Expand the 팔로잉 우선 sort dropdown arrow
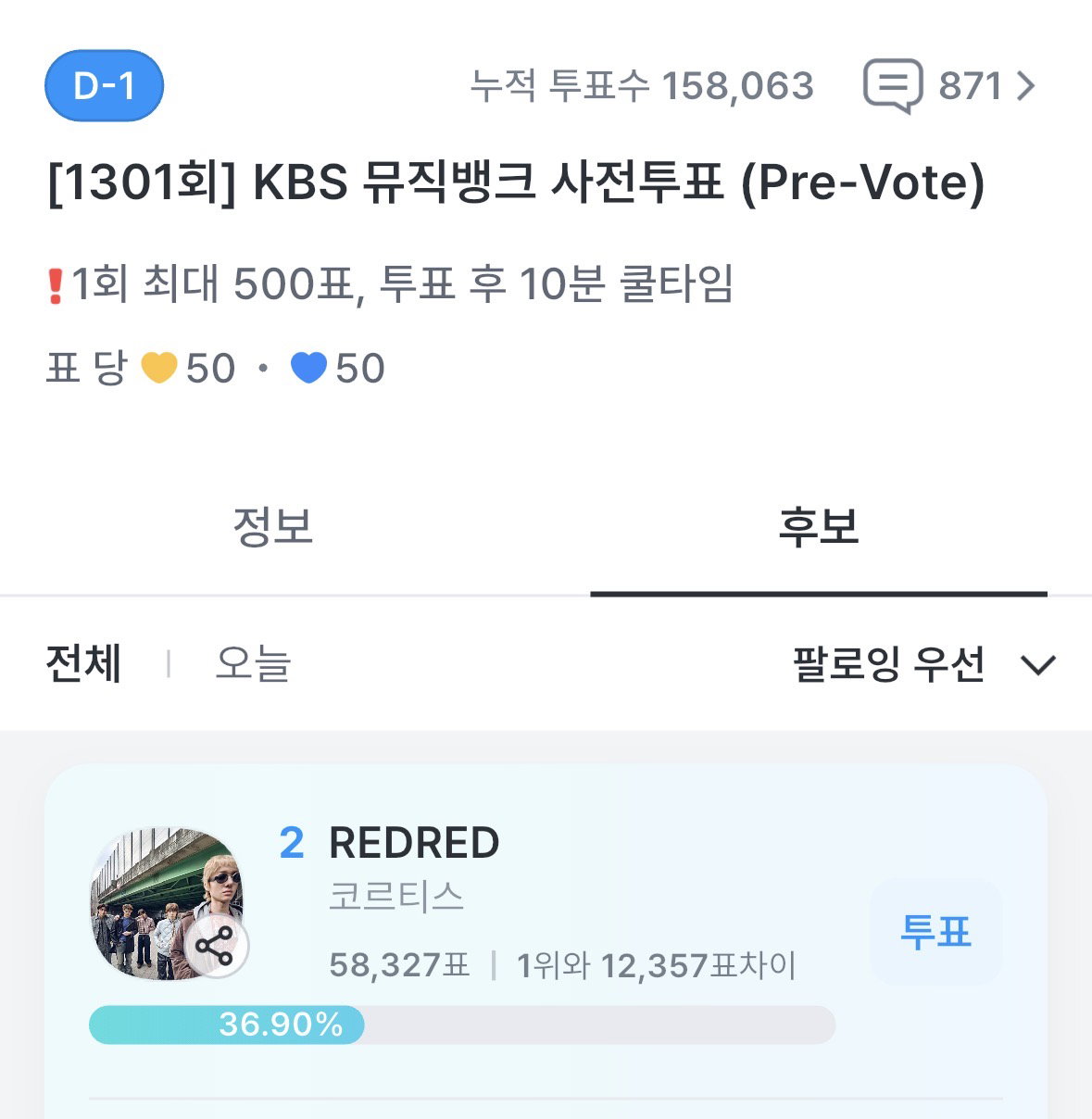This screenshot has width=1092, height=1119. tap(1037, 665)
